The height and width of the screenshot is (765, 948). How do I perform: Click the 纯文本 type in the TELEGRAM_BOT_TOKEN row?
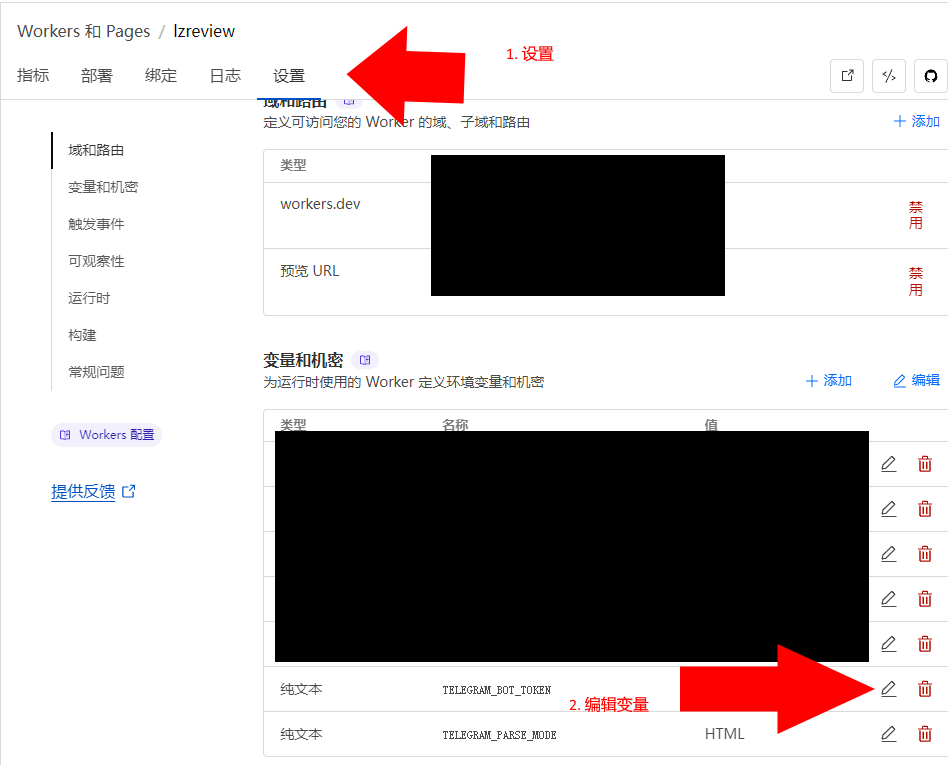(x=301, y=689)
